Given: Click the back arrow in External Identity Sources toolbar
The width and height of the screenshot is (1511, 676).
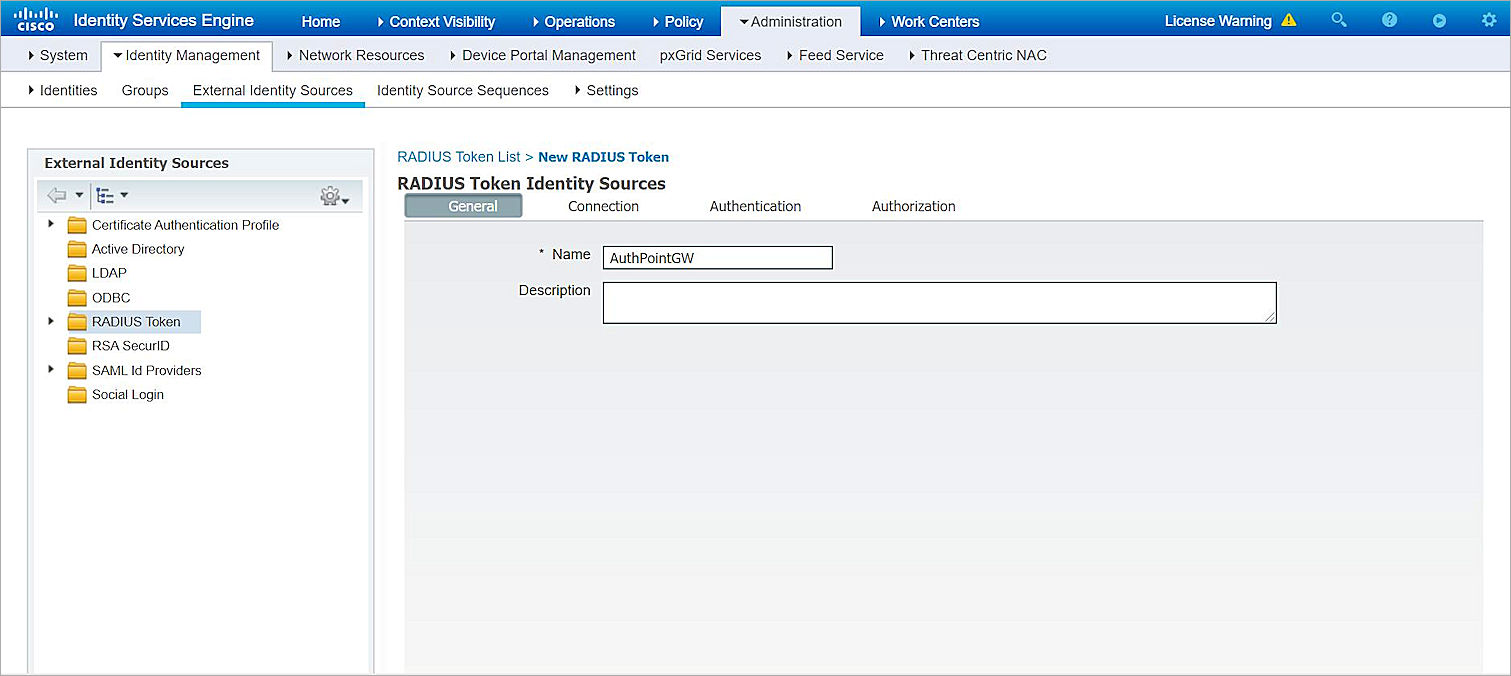Looking at the screenshot, I should click(x=55, y=195).
